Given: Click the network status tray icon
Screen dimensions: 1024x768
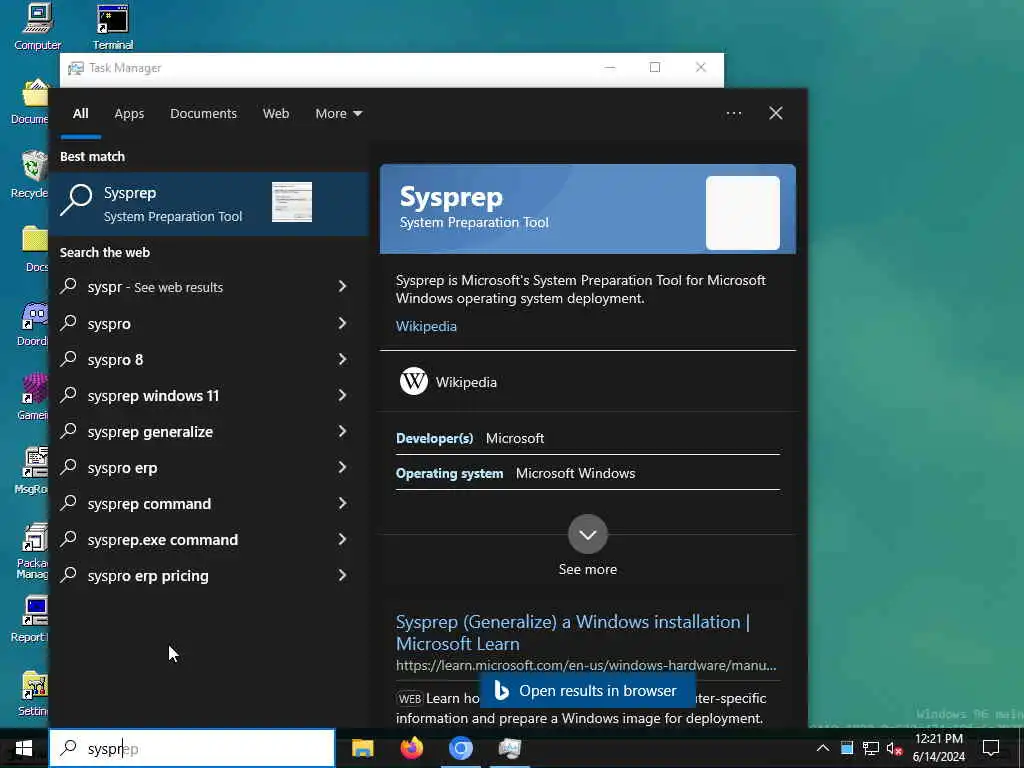Looking at the screenshot, I should pos(870,748).
